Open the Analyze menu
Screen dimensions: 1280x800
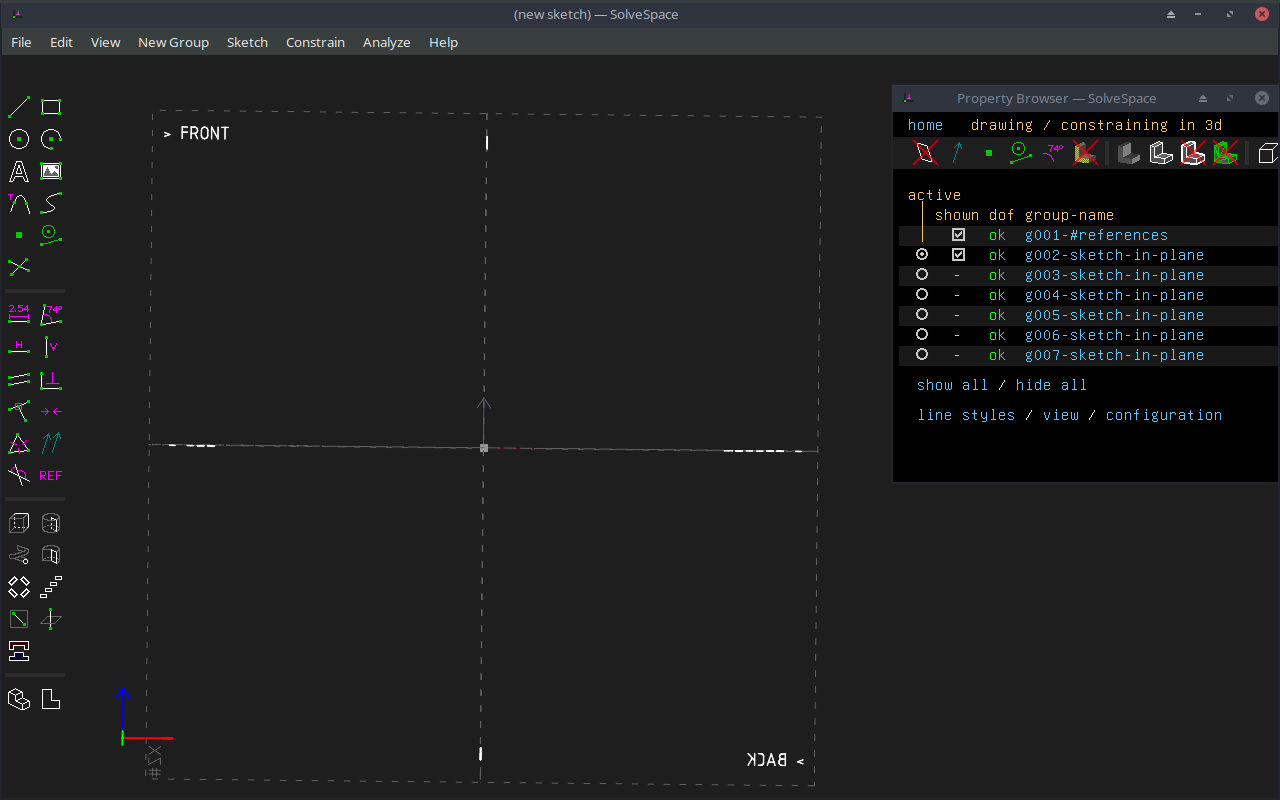386,42
